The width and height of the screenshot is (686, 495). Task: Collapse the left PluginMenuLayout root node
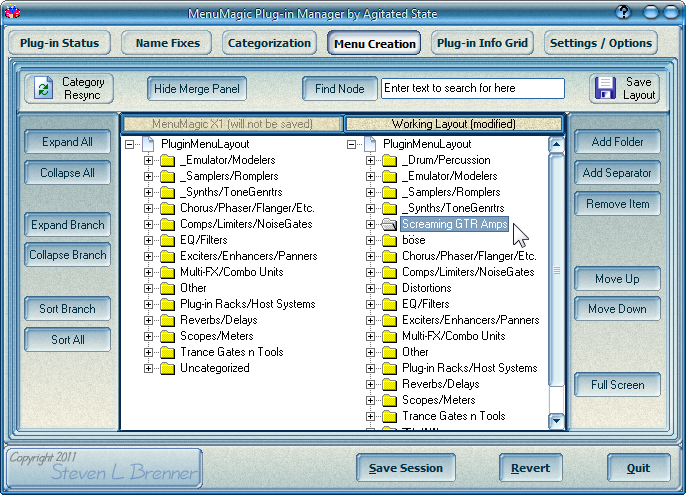click(x=130, y=144)
